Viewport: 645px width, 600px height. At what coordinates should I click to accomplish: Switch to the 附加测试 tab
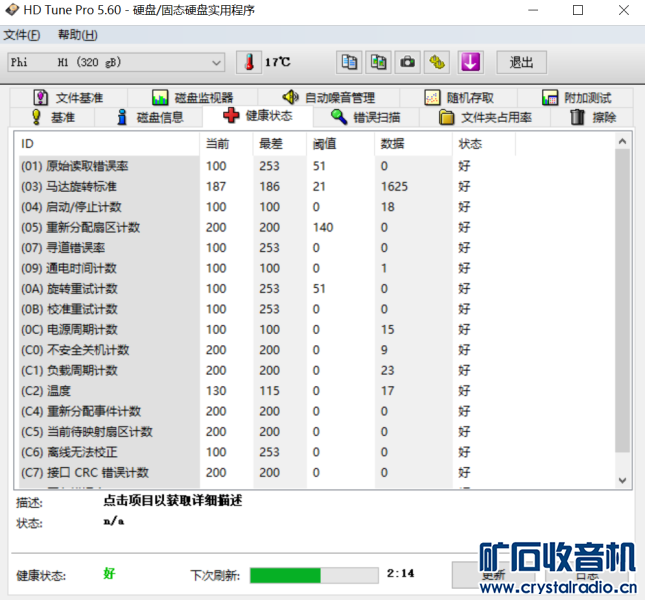coord(576,98)
